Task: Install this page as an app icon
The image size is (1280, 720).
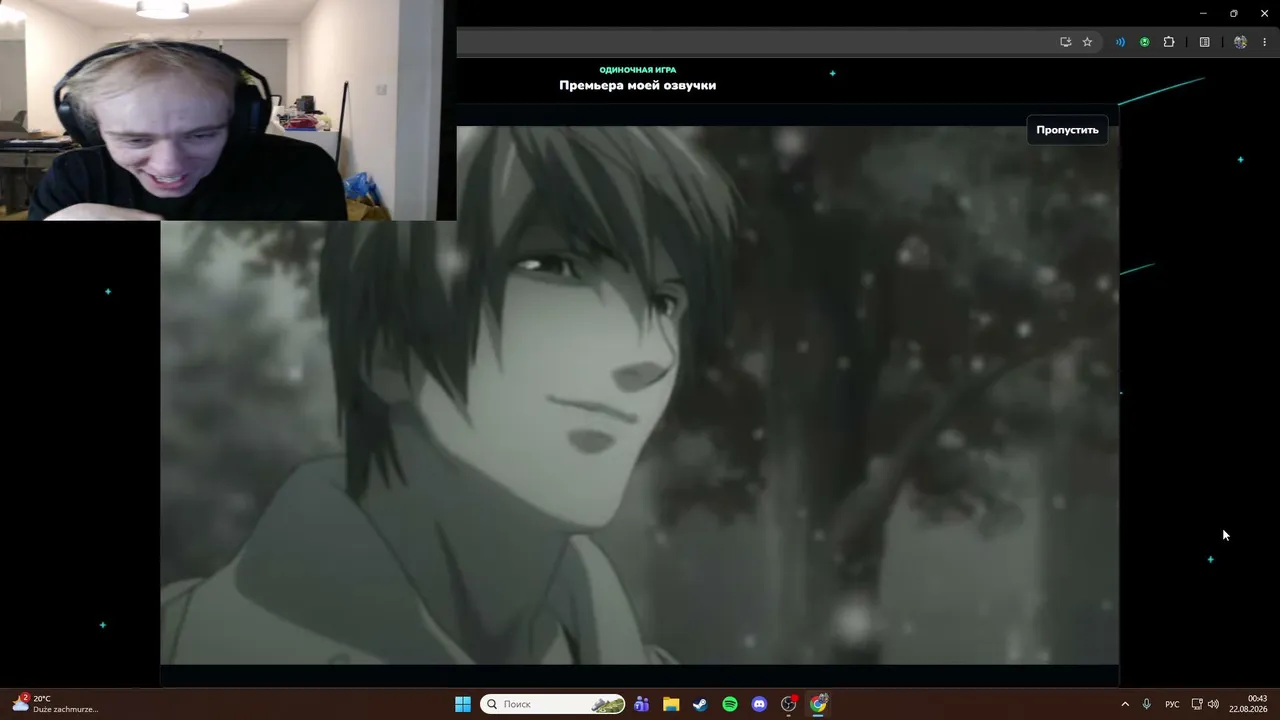Action: click(1065, 42)
